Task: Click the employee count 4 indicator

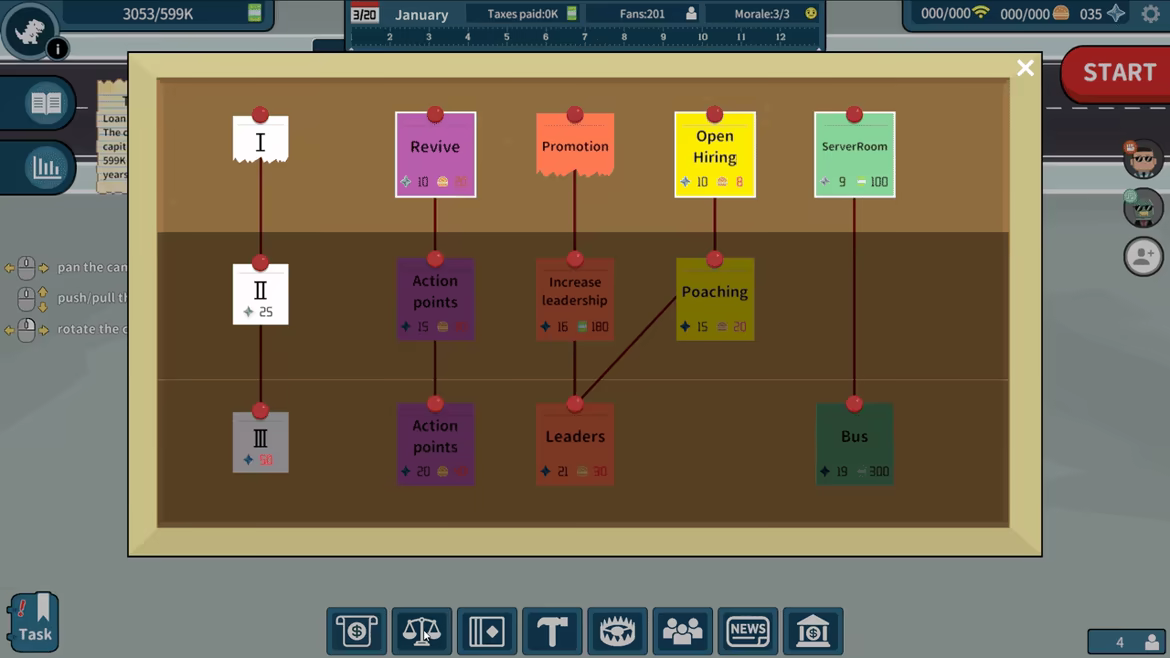Action: 1127,642
